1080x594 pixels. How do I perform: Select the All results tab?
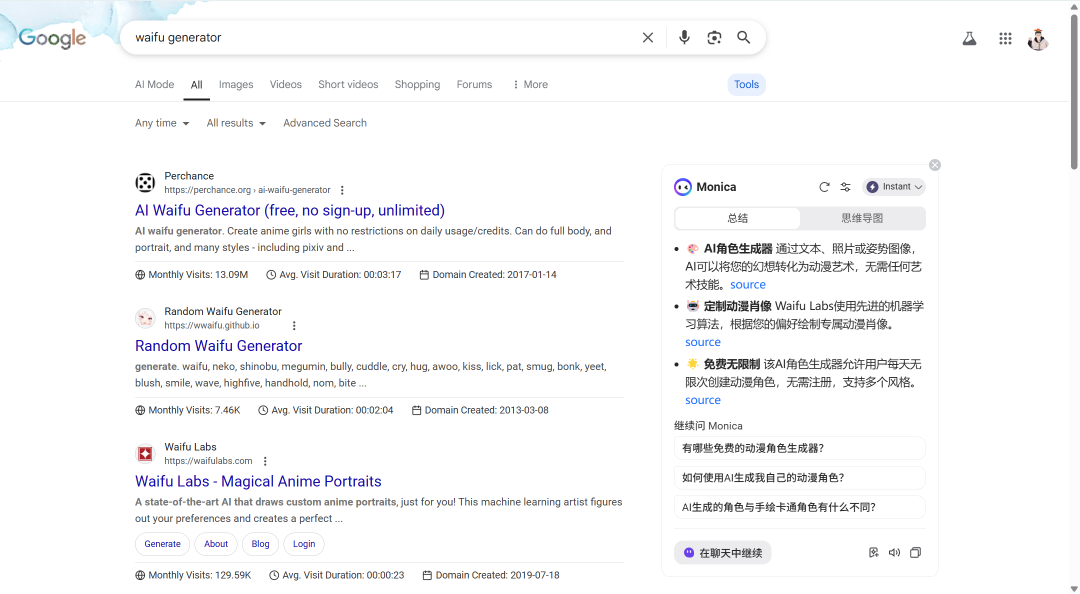point(196,85)
